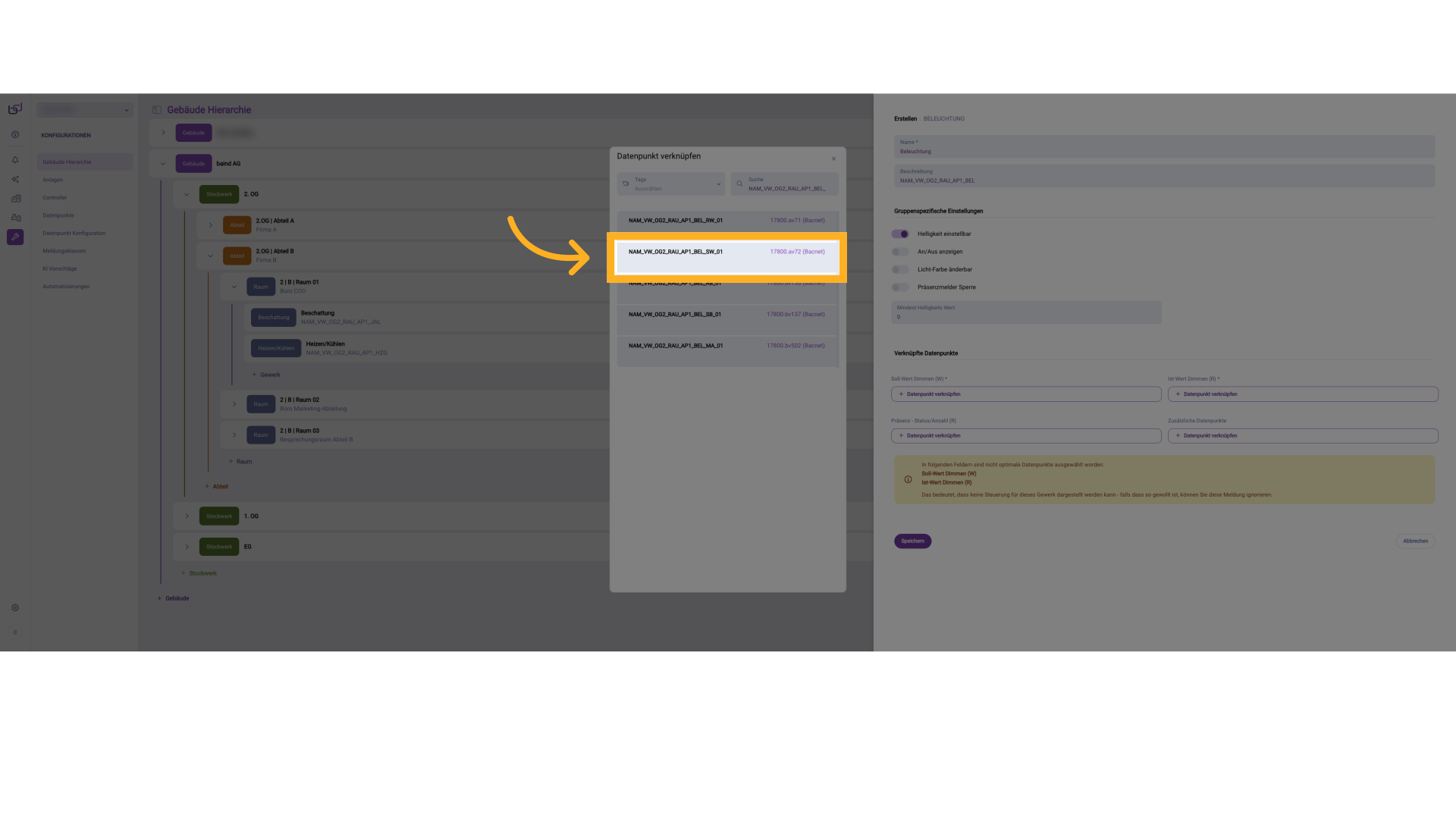Image resolution: width=1456 pixels, height=819 pixels.
Task: Select datapoint NAM_VW_OG2_RAU_AP1_BEL_SW_01
Action: [726, 256]
